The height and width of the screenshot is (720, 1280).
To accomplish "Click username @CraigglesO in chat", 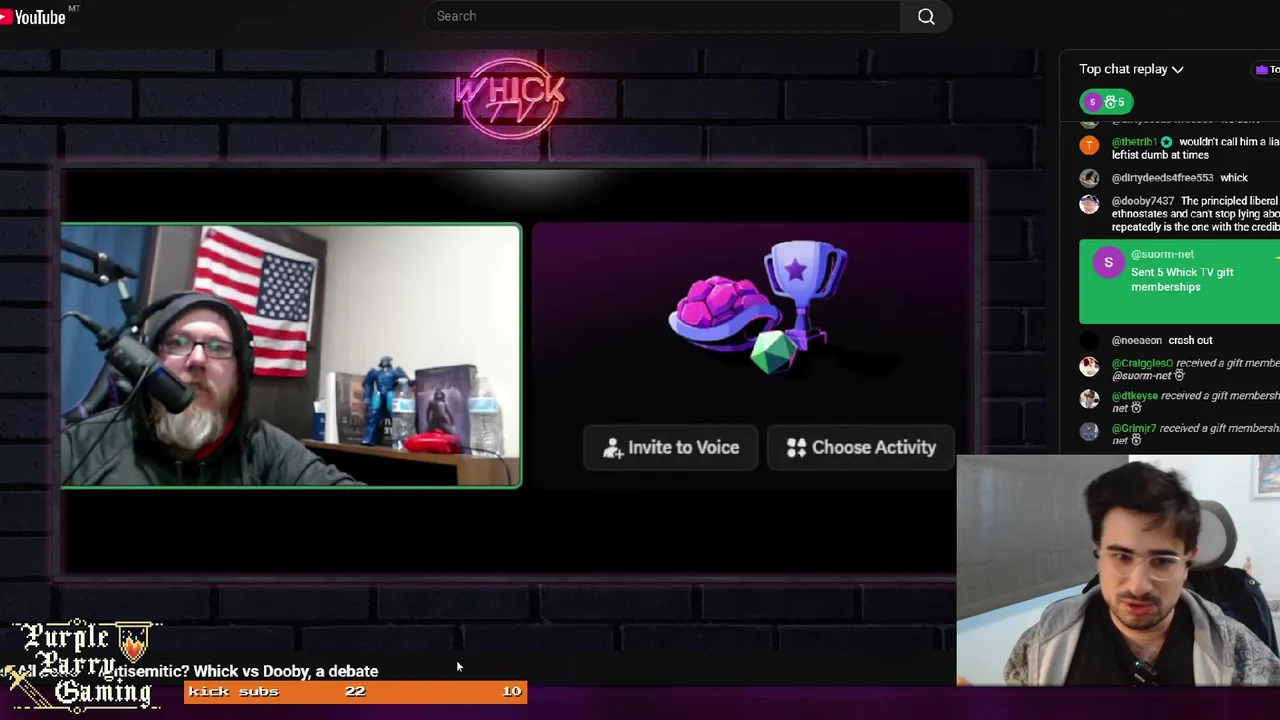I will coord(1142,363).
